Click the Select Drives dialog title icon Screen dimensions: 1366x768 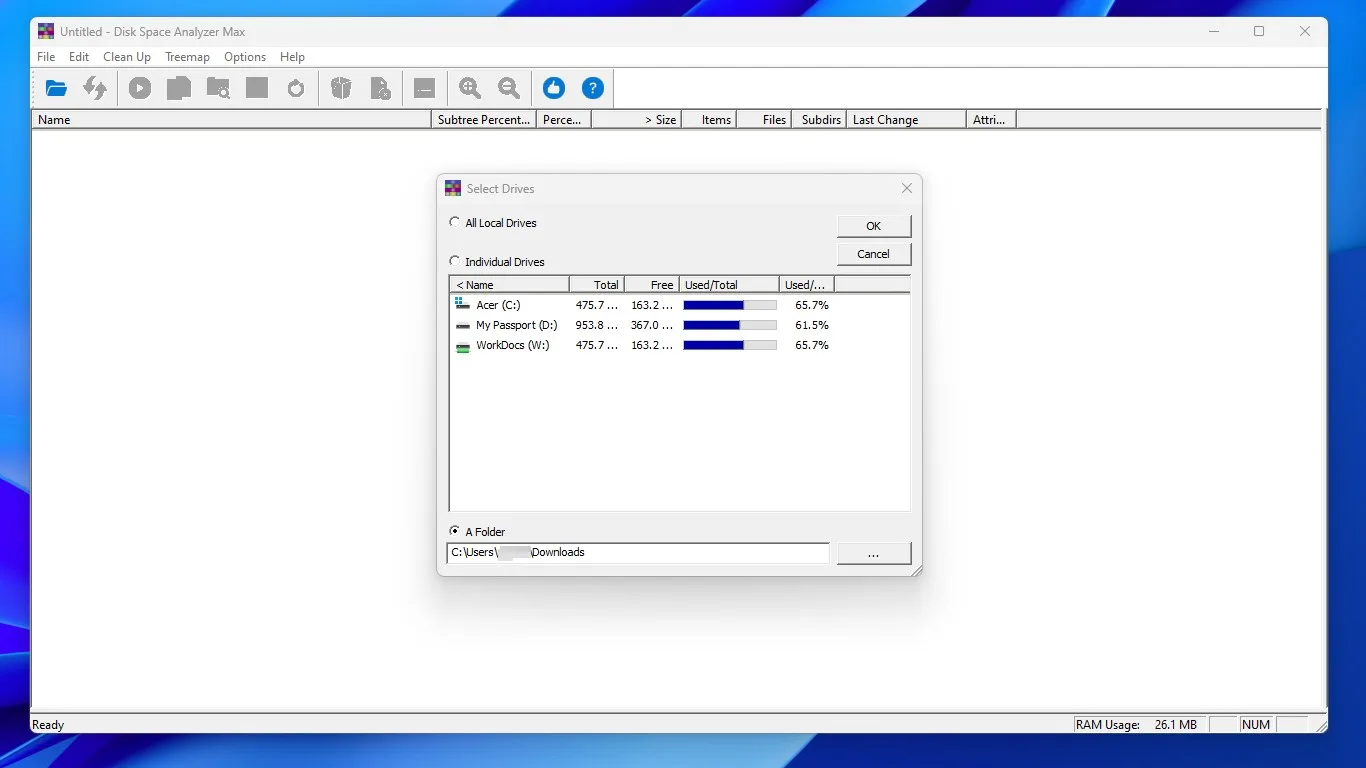tap(453, 188)
